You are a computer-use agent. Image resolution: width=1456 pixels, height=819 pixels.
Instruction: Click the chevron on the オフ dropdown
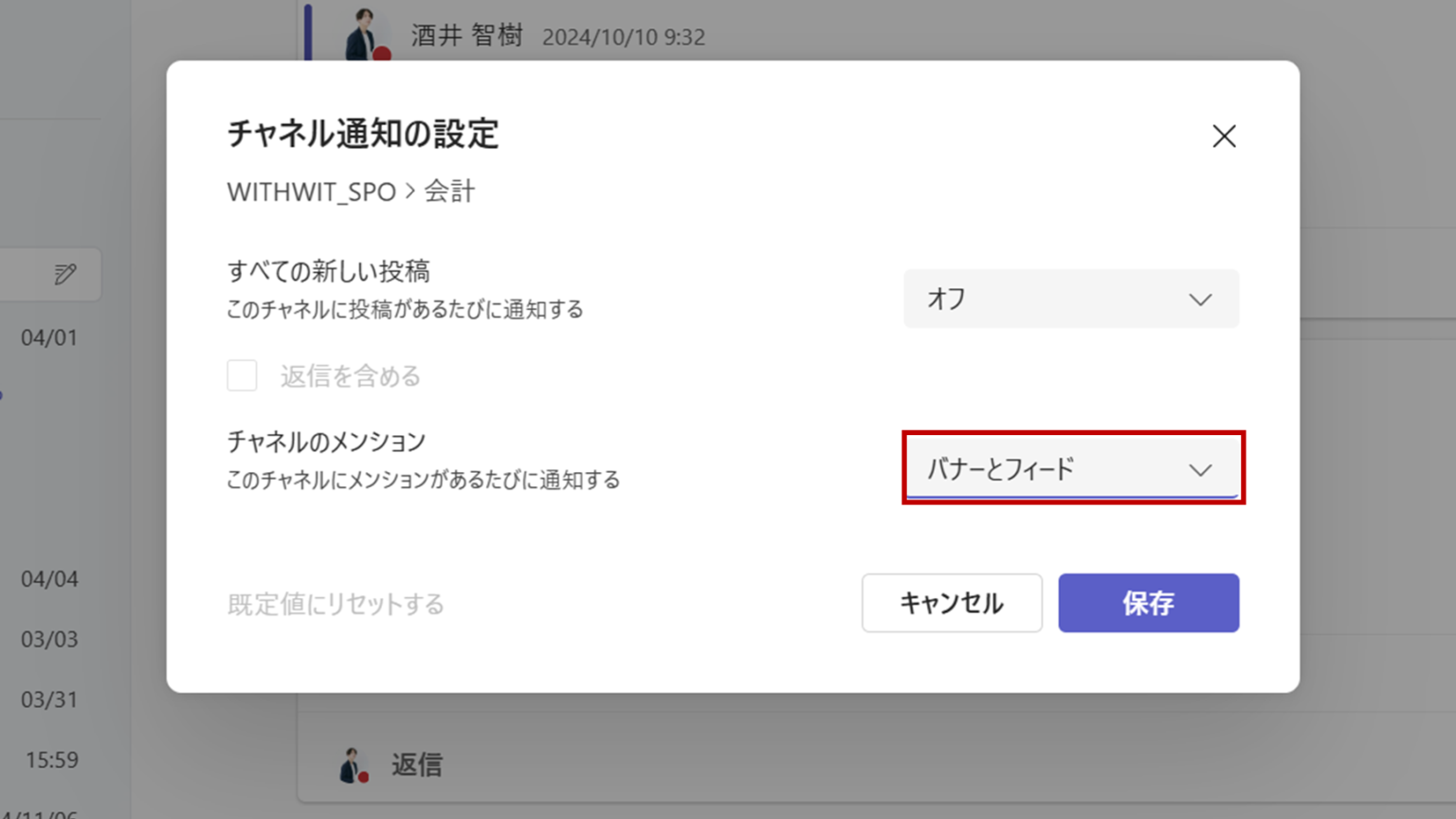[x=1200, y=299]
